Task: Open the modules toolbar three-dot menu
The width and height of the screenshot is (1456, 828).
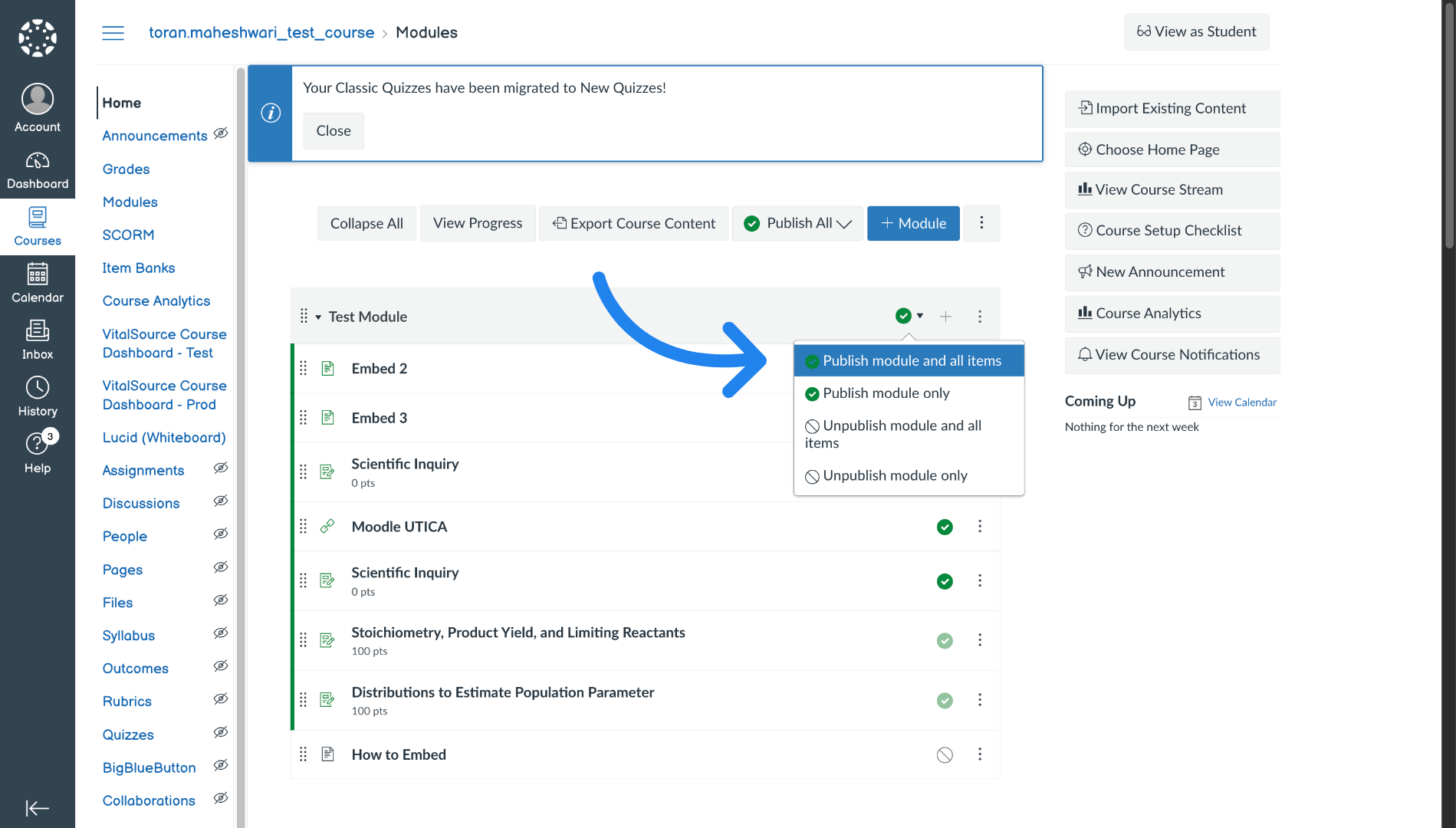Action: pyautogui.click(x=981, y=223)
